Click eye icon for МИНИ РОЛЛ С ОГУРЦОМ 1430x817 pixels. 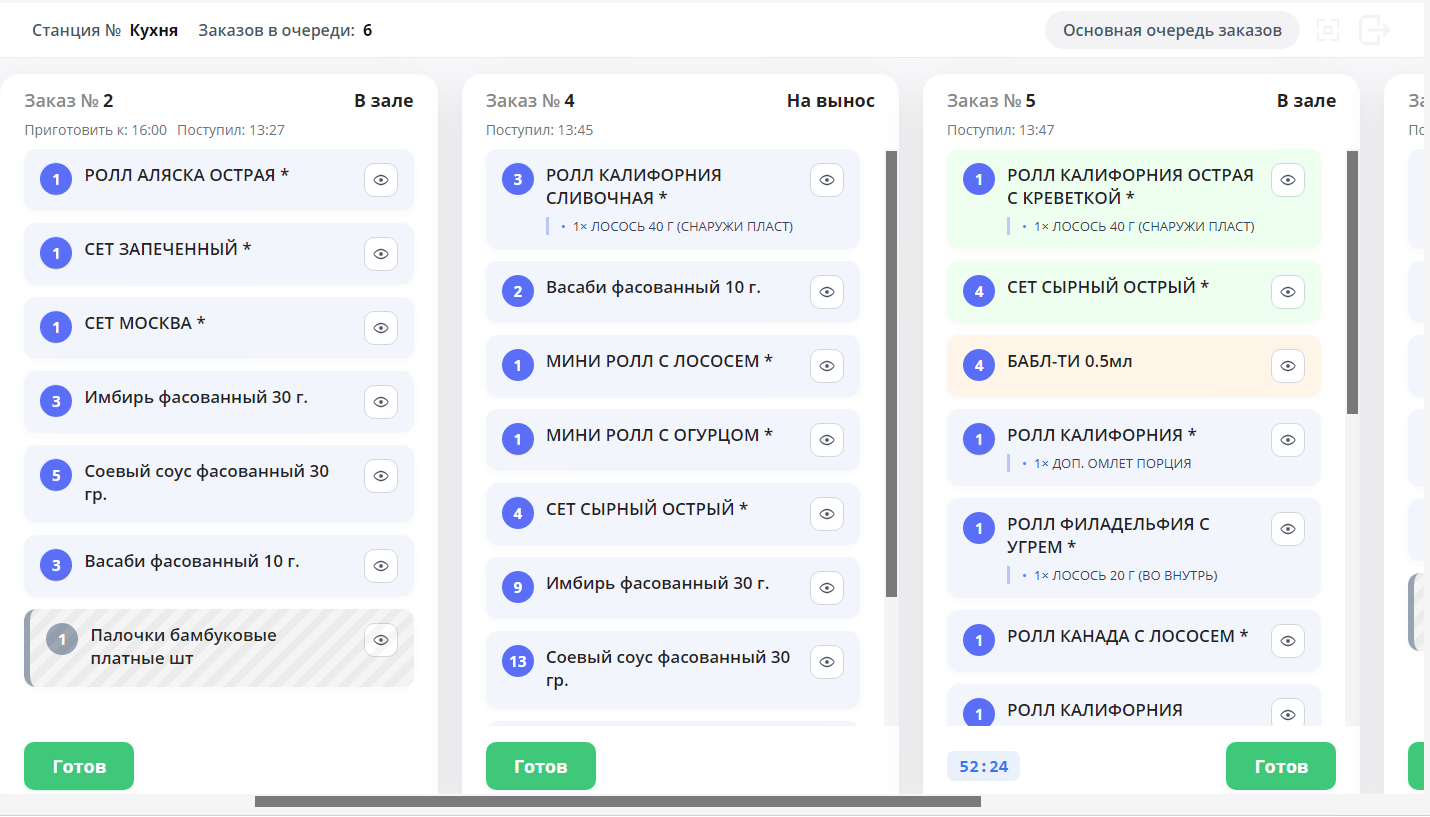click(827, 440)
